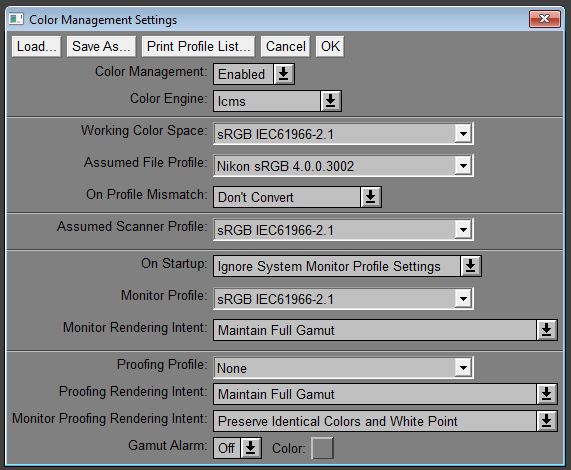Click the Gamut Alarm Off value
This screenshot has width=571, height=470.
tap(227, 448)
